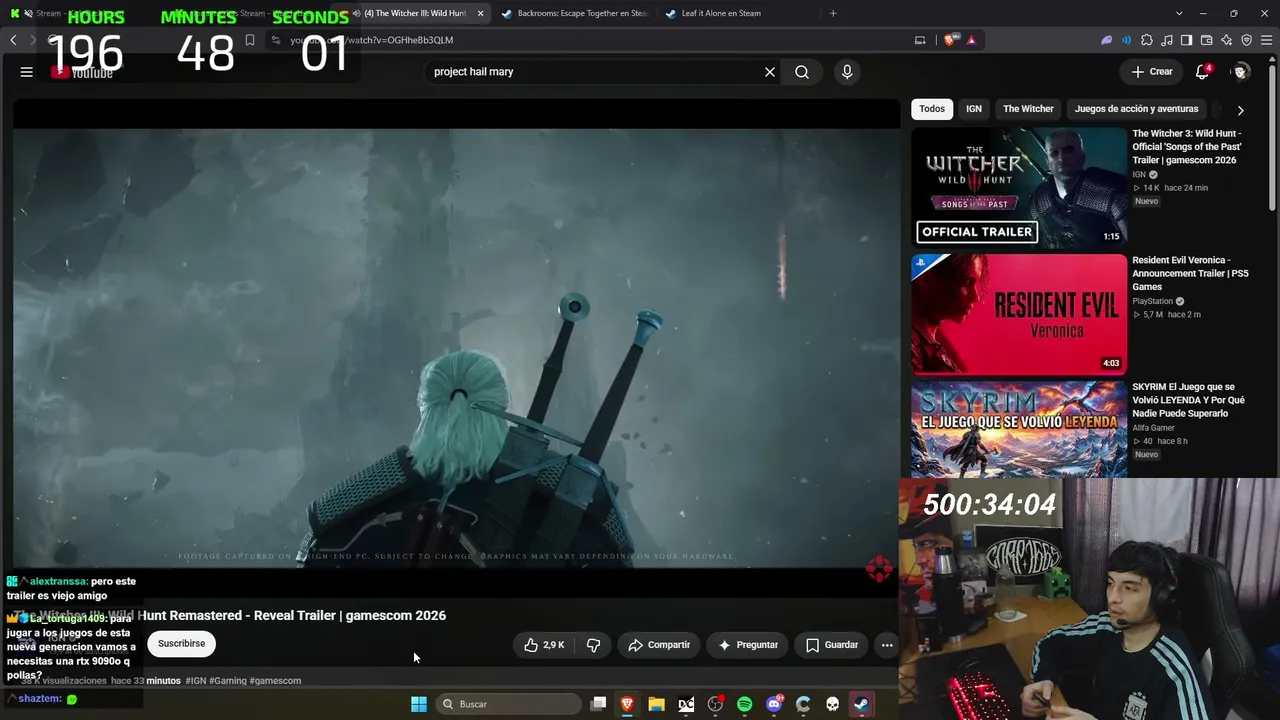Click the taskbar Buscar search box
This screenshot has width=1280, height=720.
[x=507, y=704]
